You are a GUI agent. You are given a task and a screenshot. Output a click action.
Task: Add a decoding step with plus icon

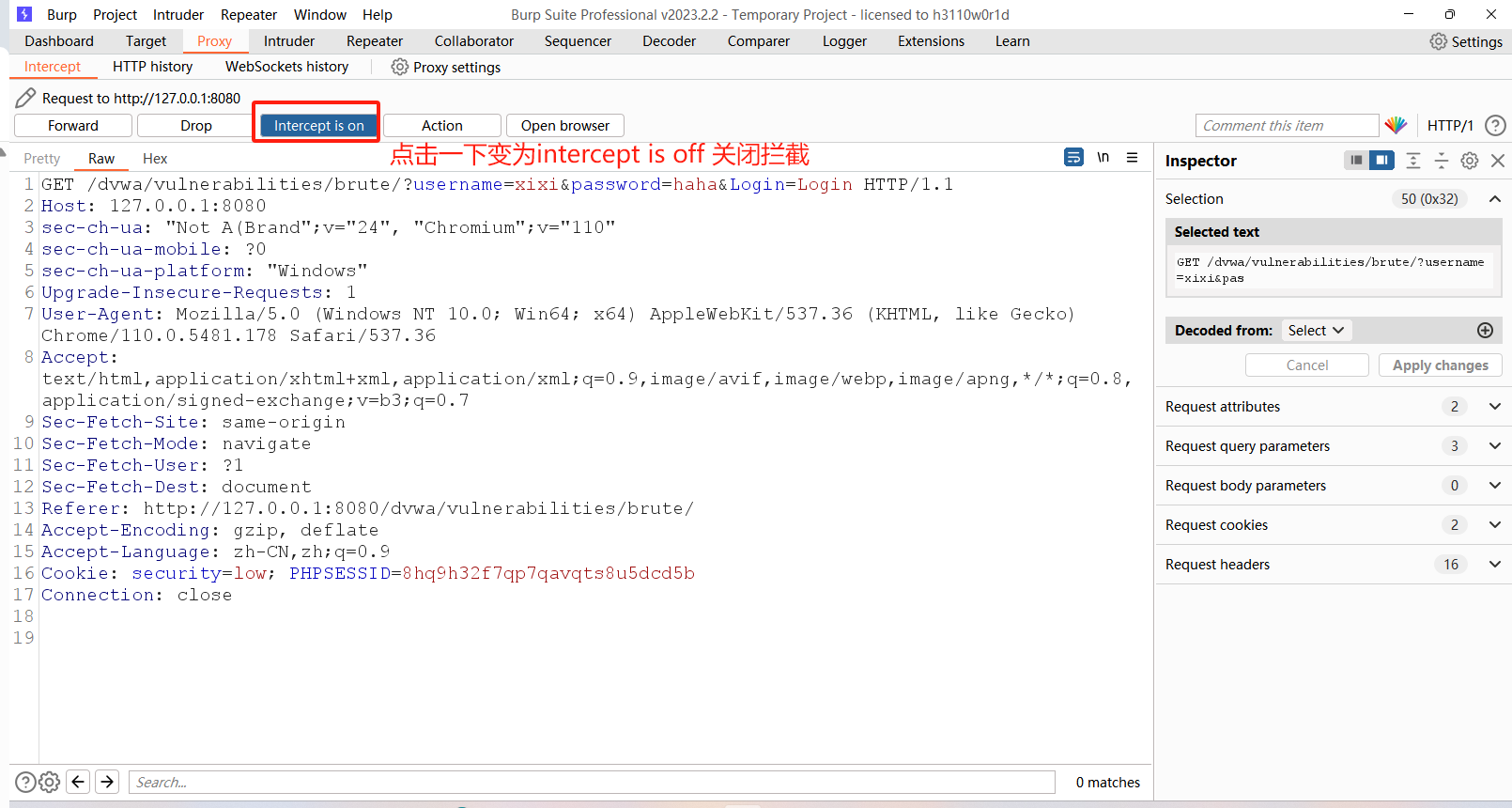click(x=1485, y=330)
